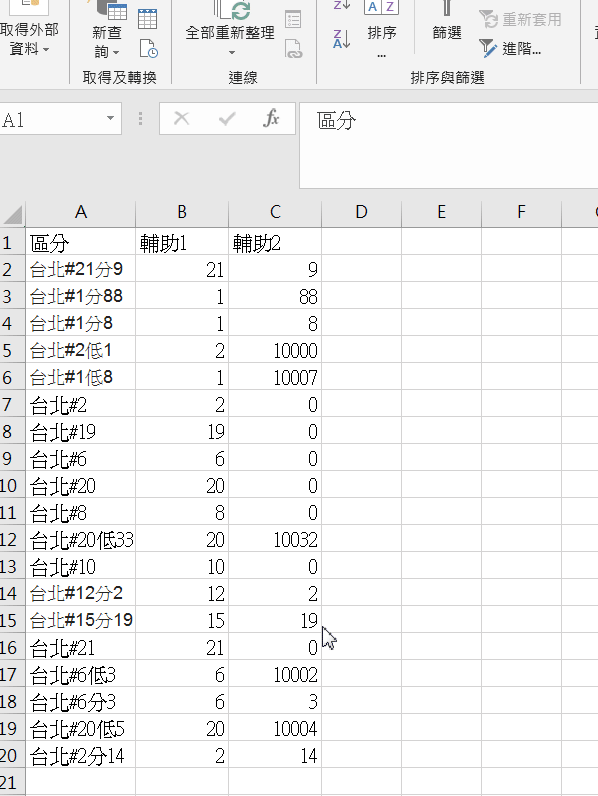Click header cell 輔助2
Screen dimensions: 598x796
click(275, 242)
